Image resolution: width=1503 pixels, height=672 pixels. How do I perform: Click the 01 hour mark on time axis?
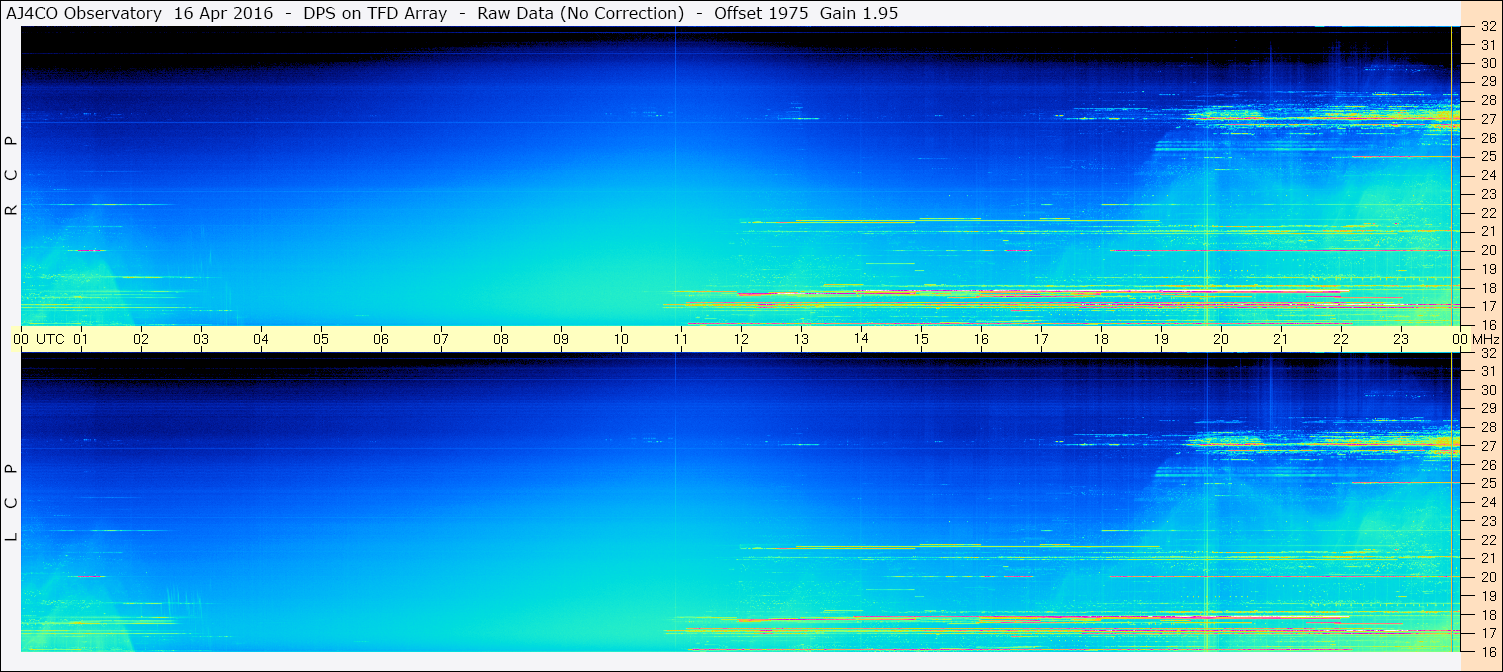click(x=81, y=339)
